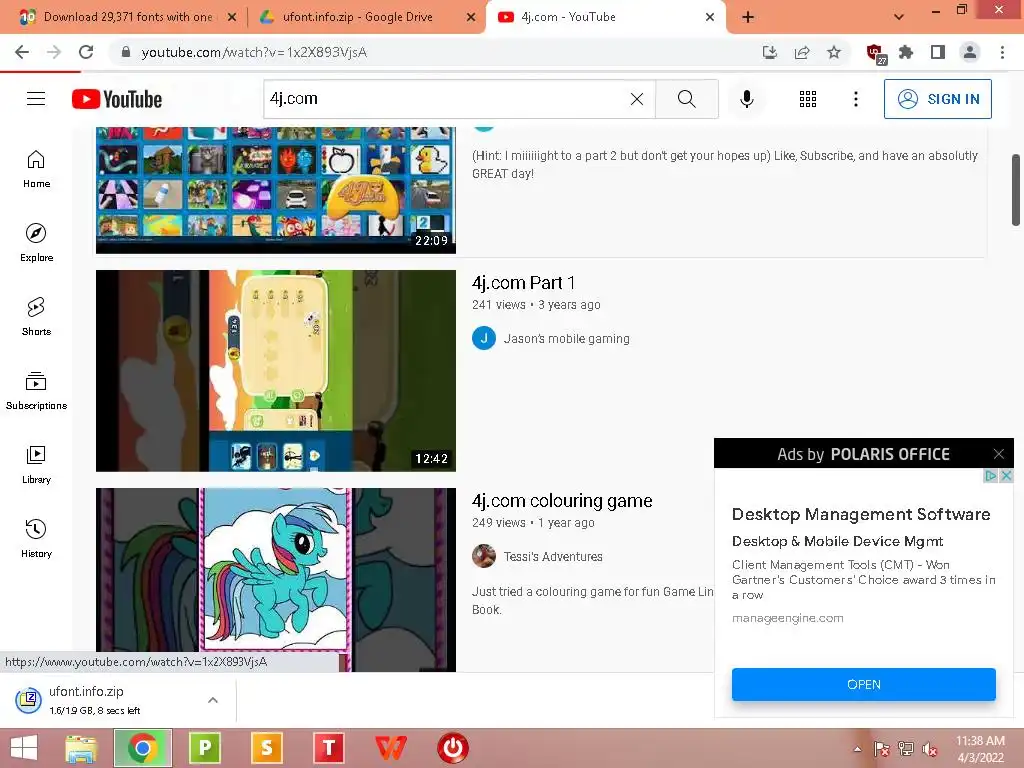Screen dimensions: 1024x768
Task: Open 4j.com Part 1 thumbnail
Action: point(276,370)
